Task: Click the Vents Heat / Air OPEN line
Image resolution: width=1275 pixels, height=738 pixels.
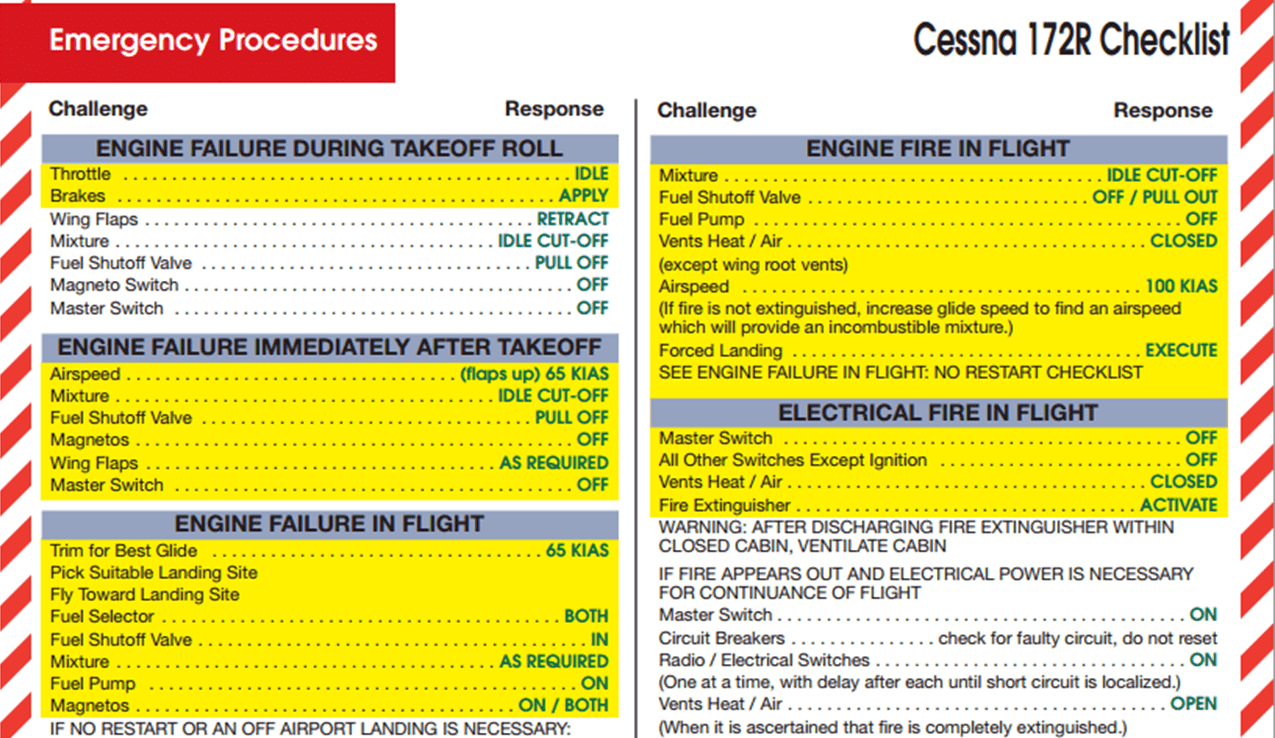Action: pyautogui.click(x=937, y=704)
